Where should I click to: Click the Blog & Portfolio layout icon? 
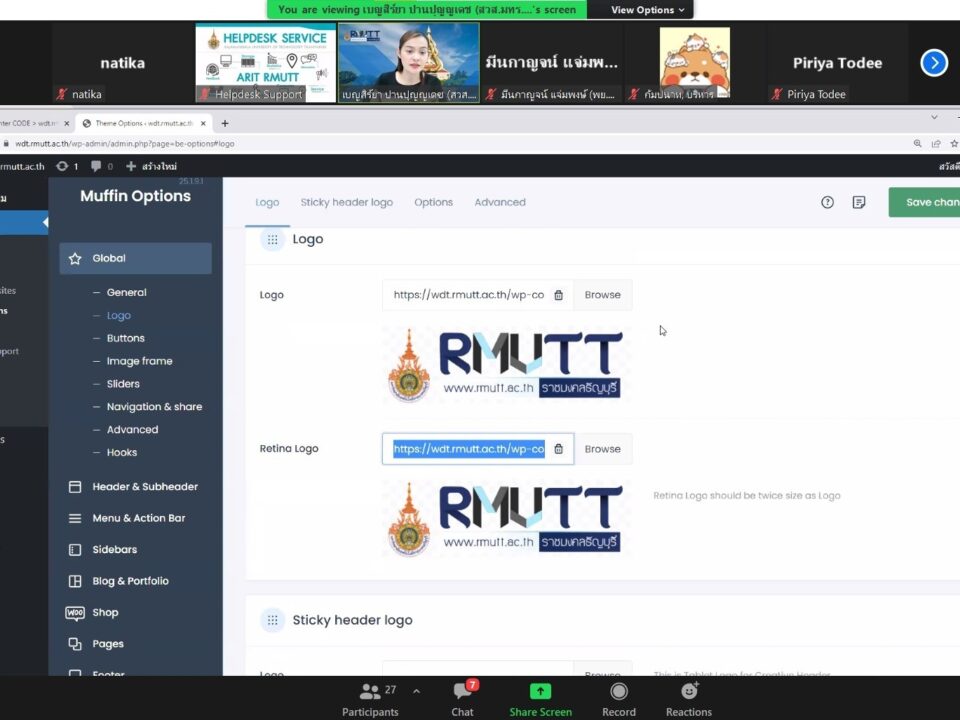click(75, 581)
